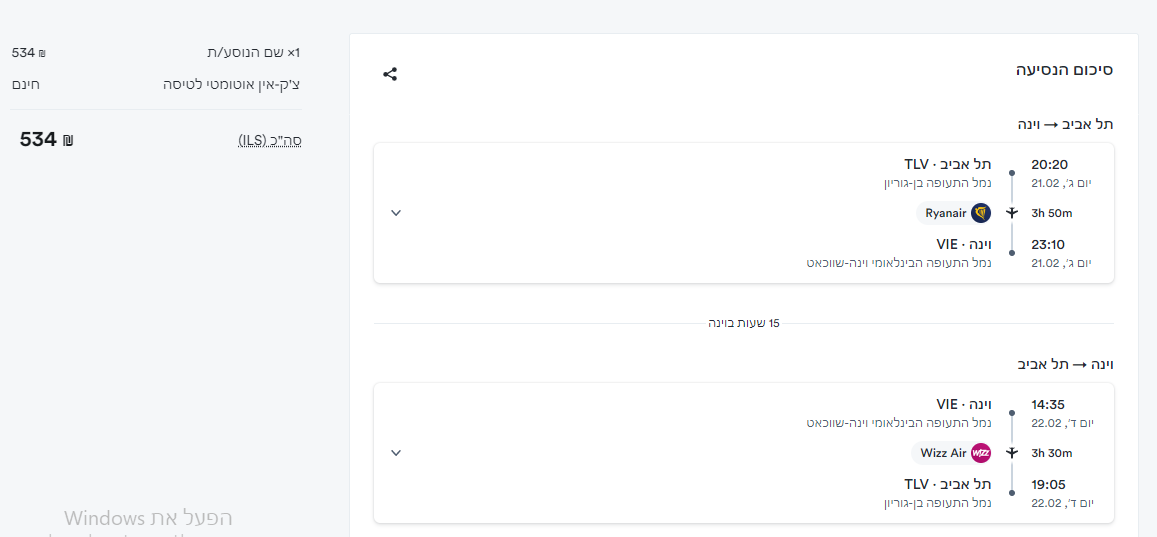Expand the Tel Aviv to Vienna flight details

coord(396,213)
